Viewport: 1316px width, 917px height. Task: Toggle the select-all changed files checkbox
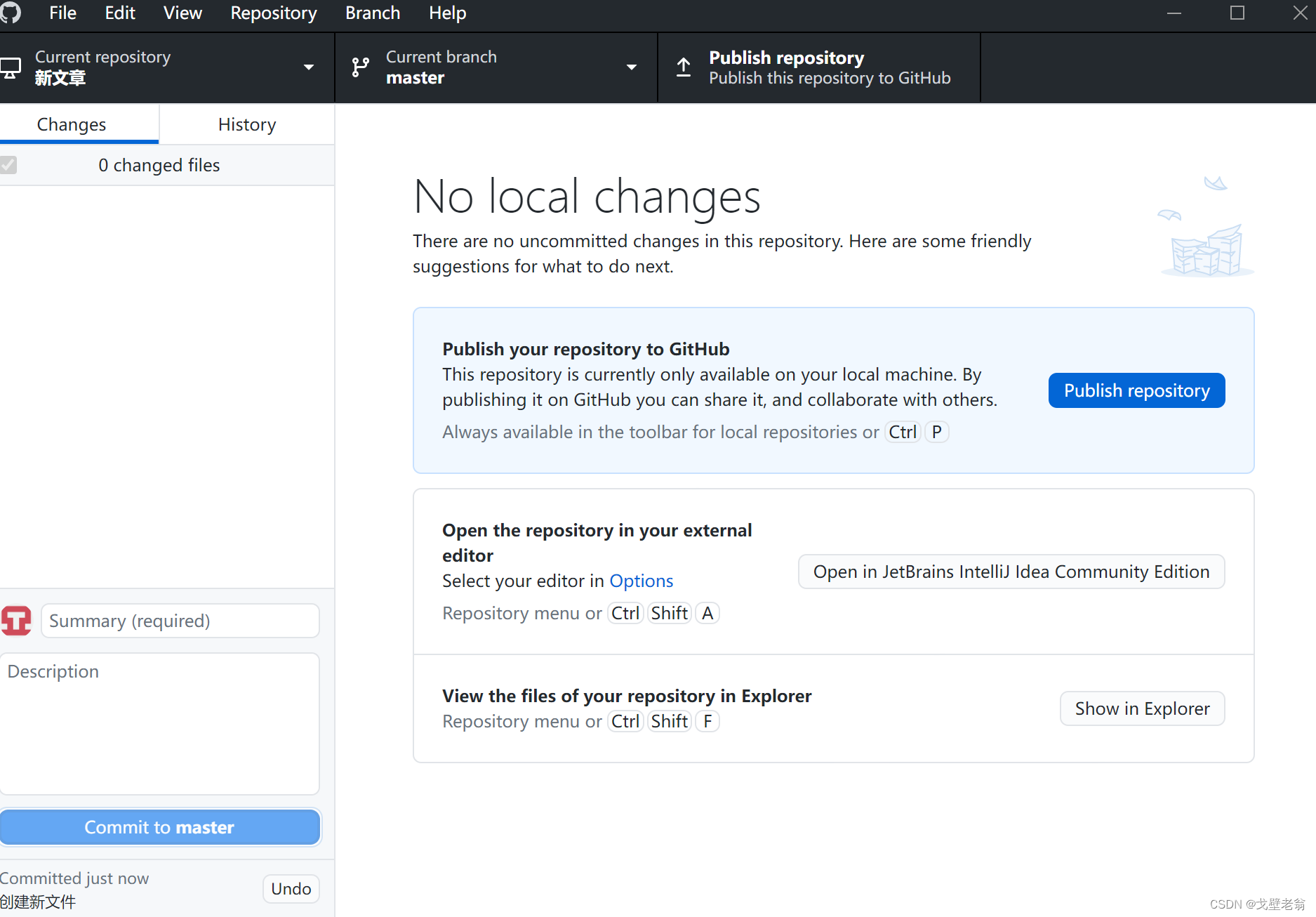(x=8, y=165)
